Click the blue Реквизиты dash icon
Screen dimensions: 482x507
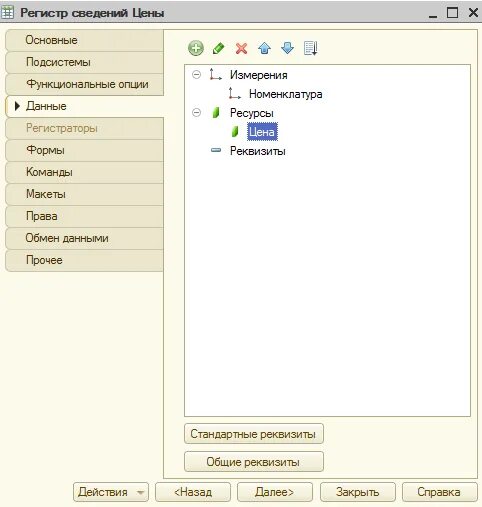216,150
